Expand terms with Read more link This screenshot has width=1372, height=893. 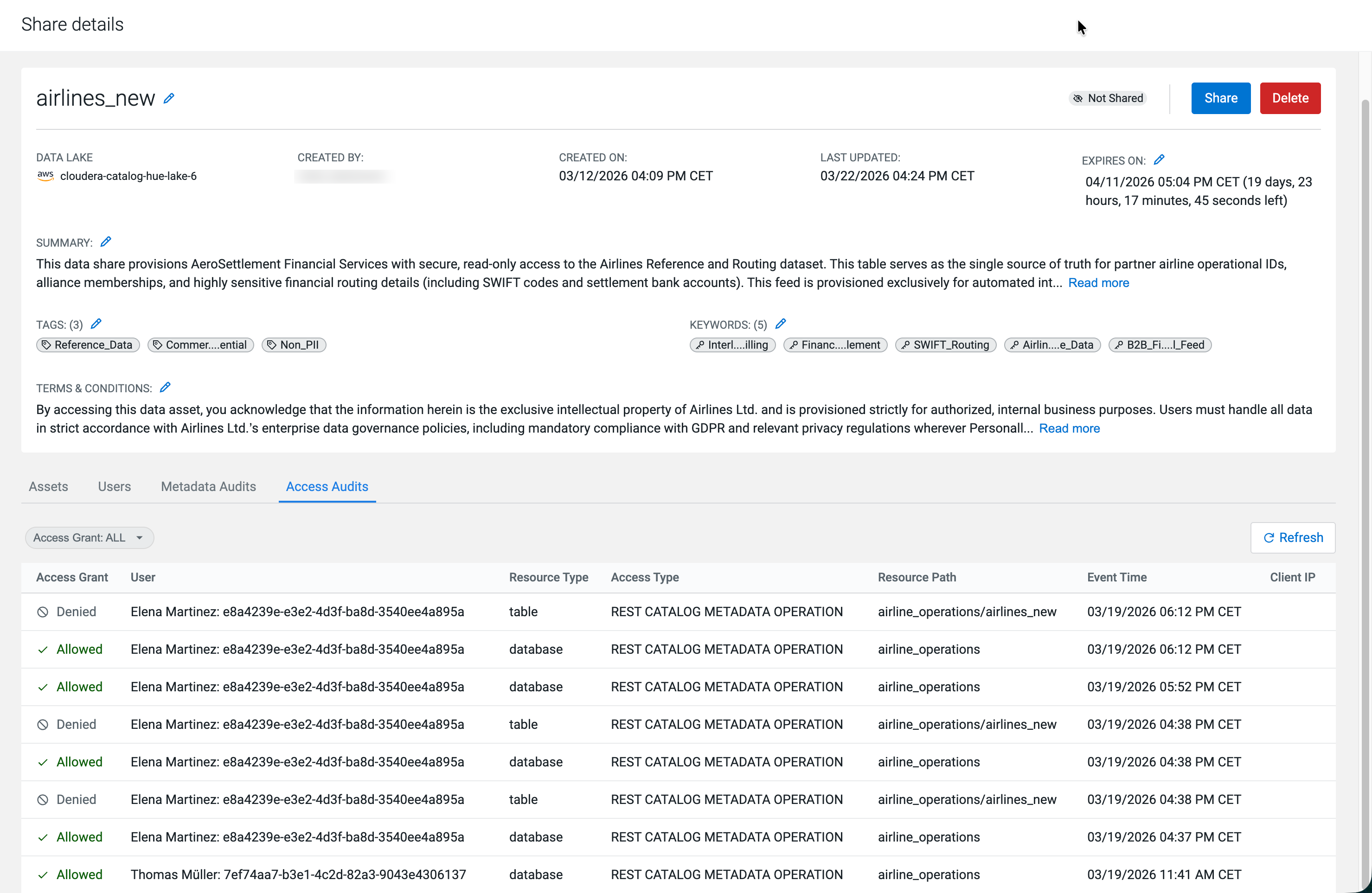1069,428
